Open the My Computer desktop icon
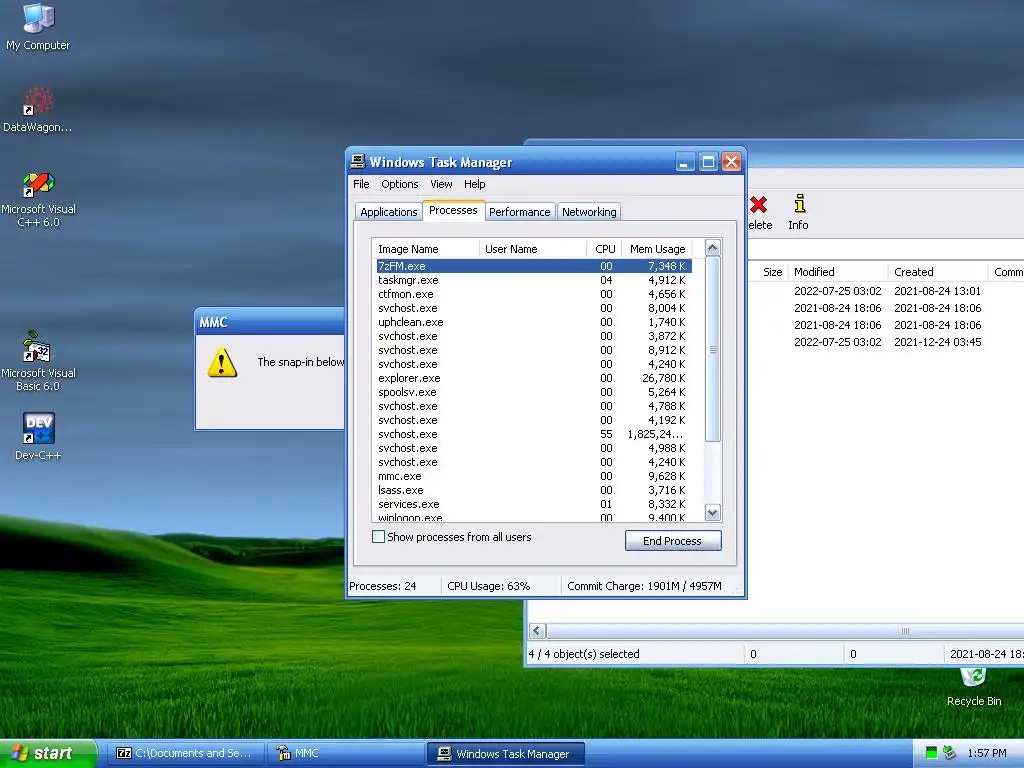The image size is (1024, 768). (38, 26)
